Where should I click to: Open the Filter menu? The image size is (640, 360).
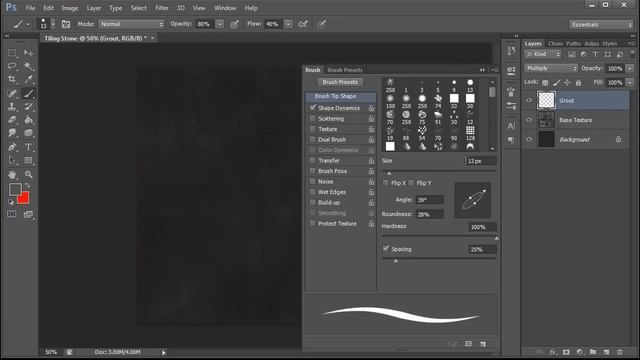pos(162,8)
